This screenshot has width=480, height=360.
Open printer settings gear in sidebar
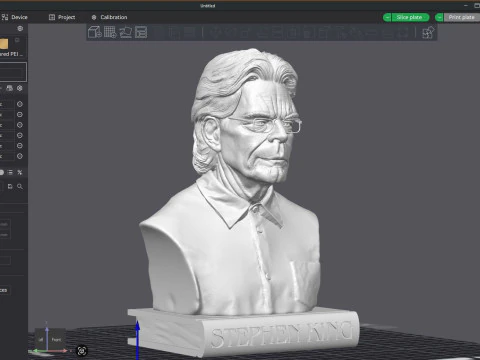tap(20, 28)
